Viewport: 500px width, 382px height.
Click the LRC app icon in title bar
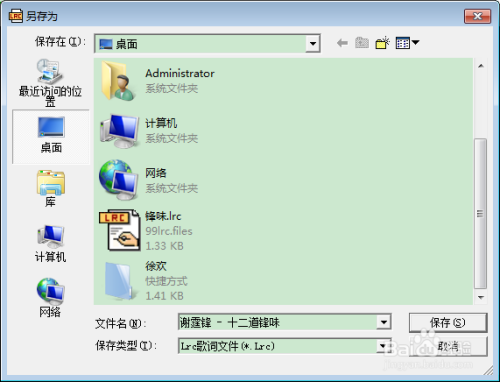click(15, 16)
